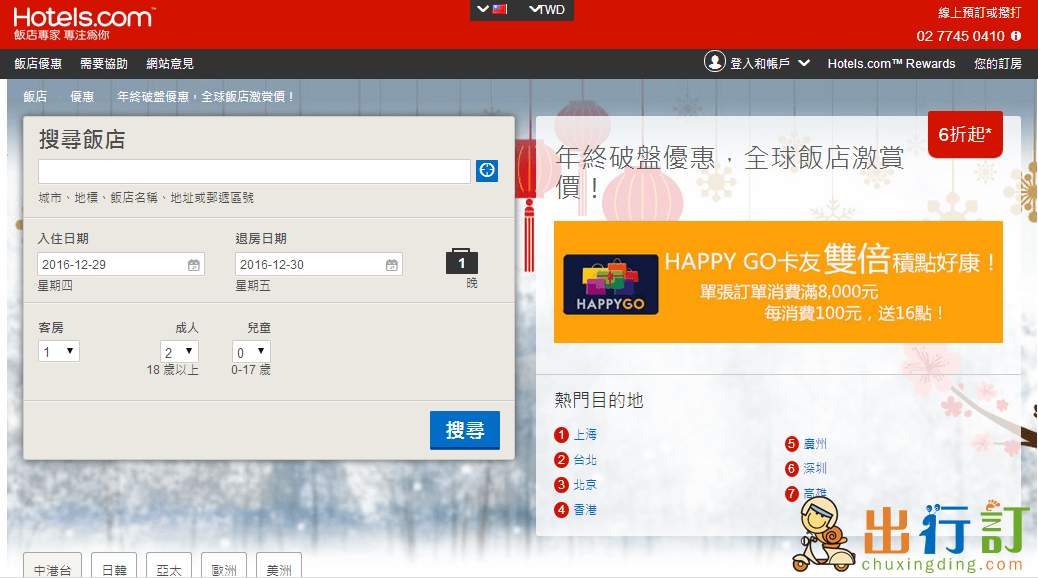Click the blue 搜尋 search button
Screen dimensions: 1038x578
pos(465,430)
